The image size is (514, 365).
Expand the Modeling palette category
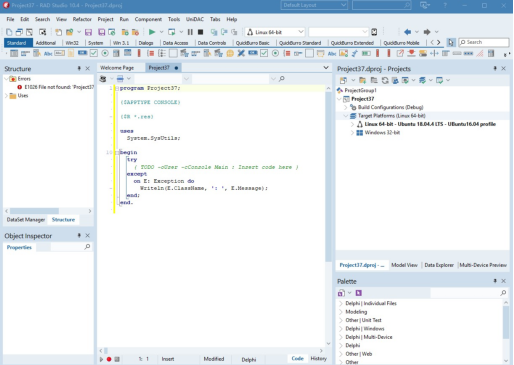coord(341,312)
